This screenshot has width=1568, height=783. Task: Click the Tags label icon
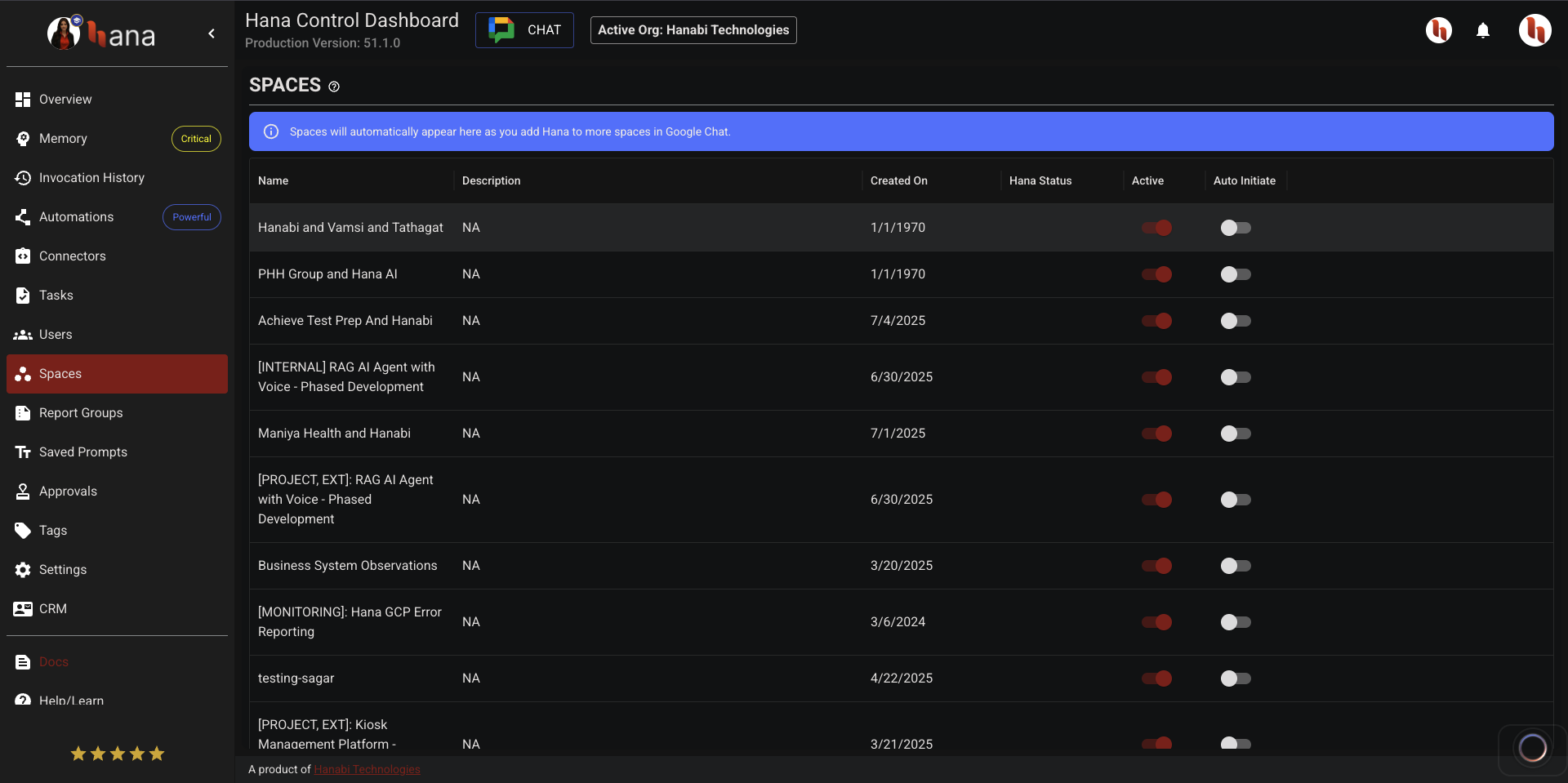[23, 531]
